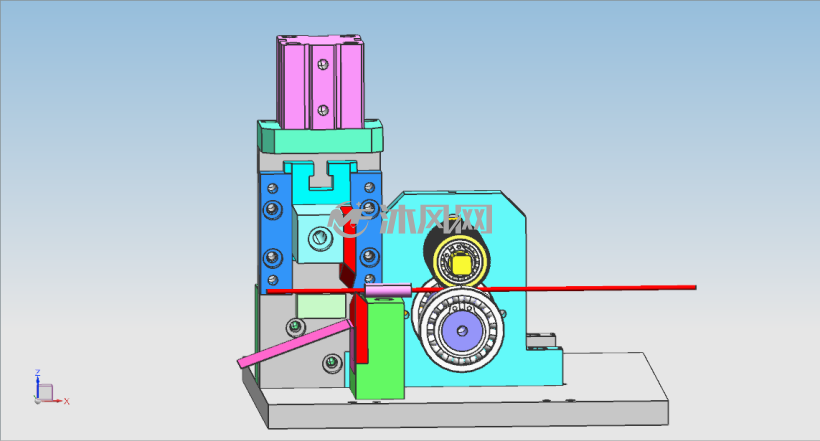The width and height of the screenshot is (820, 441).
Task: Click the hex socket screw on light-cyan block
Action: 320,238
